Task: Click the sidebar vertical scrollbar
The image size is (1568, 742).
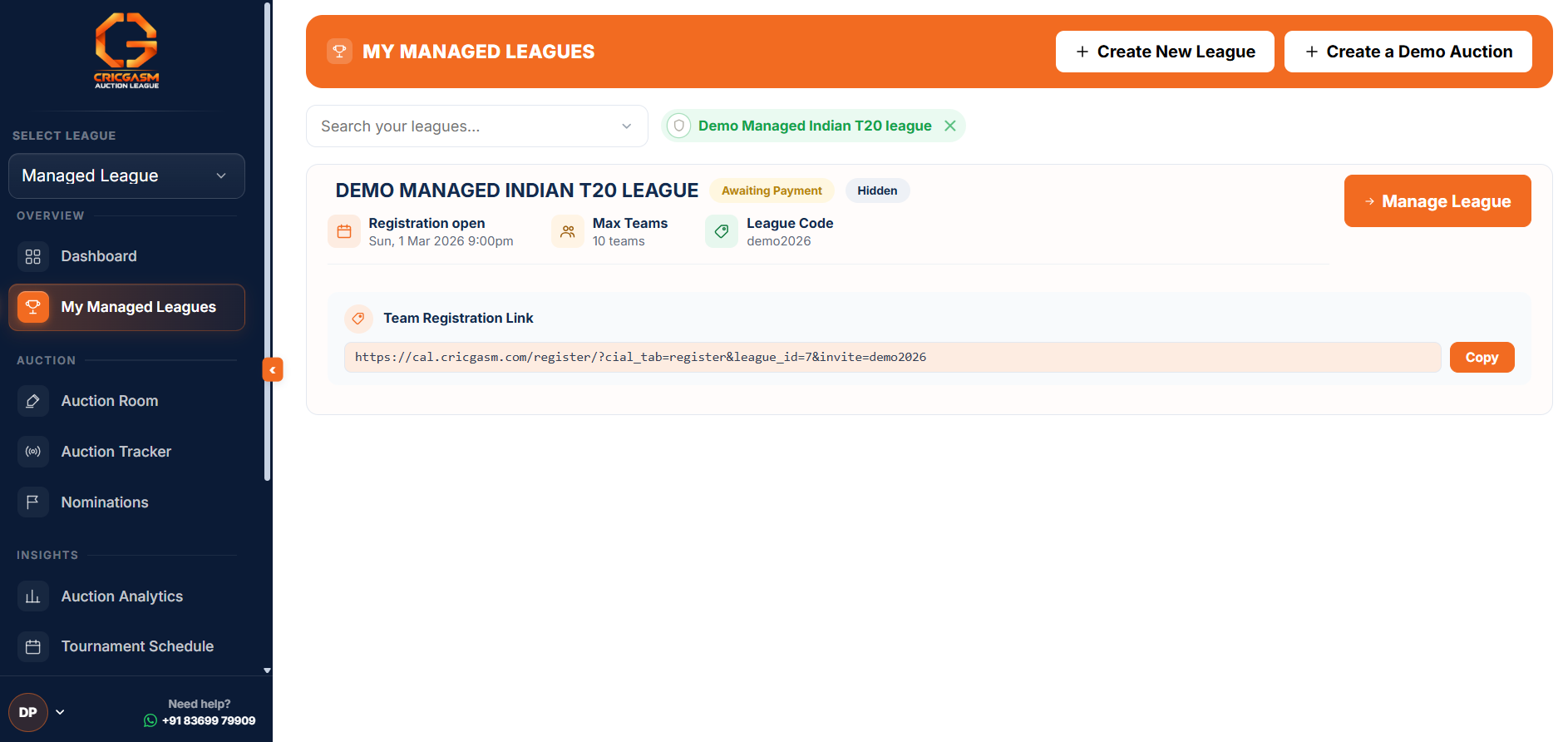Action: click(x=267, y=241)
